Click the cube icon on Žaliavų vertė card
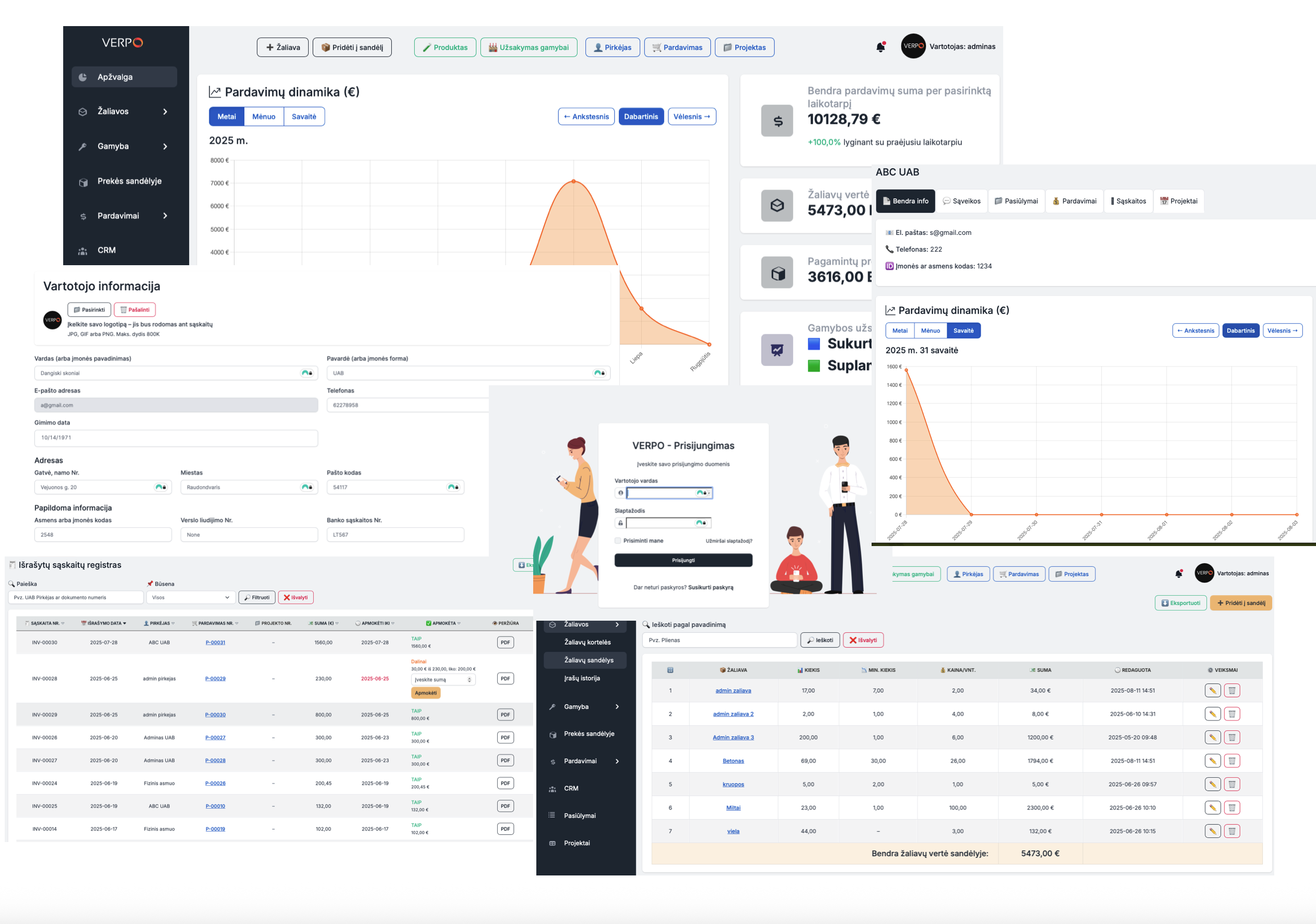The image size is (1316, 924). point(777,205)
